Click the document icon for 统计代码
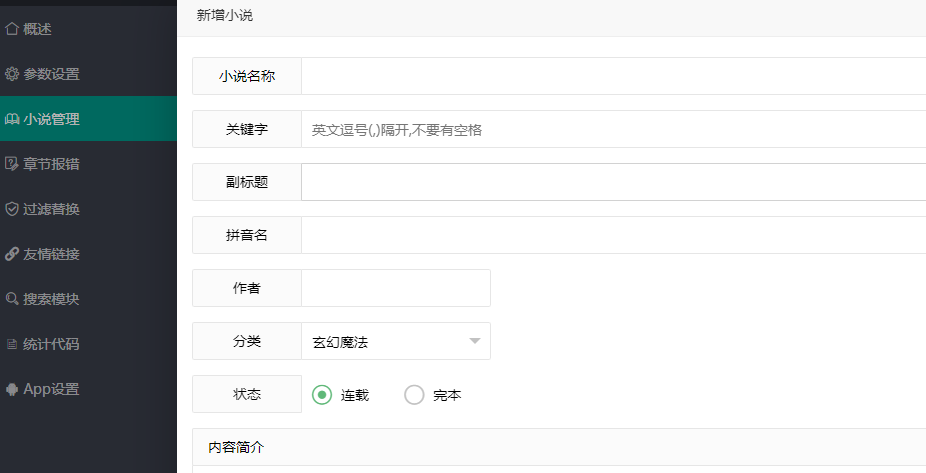The height and width of the screenshot is (473, 926). (12, 344)
